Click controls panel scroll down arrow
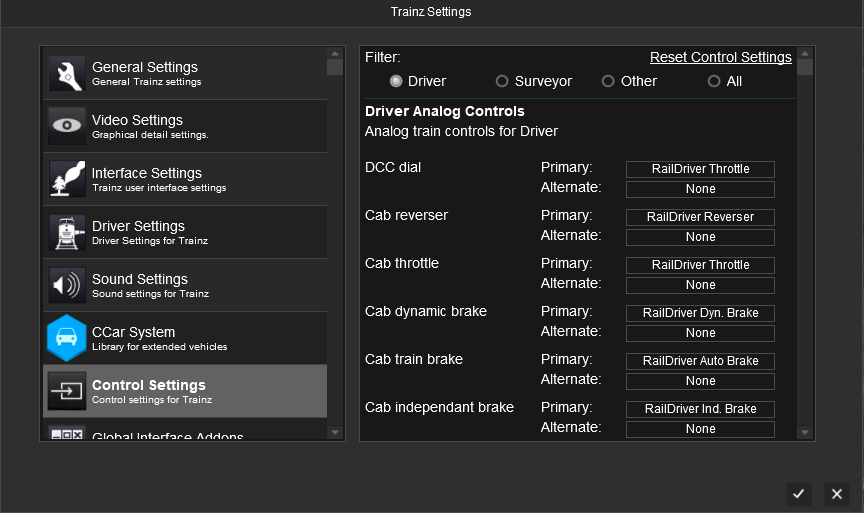Screen dimensions: 864x513 [805, 433]
